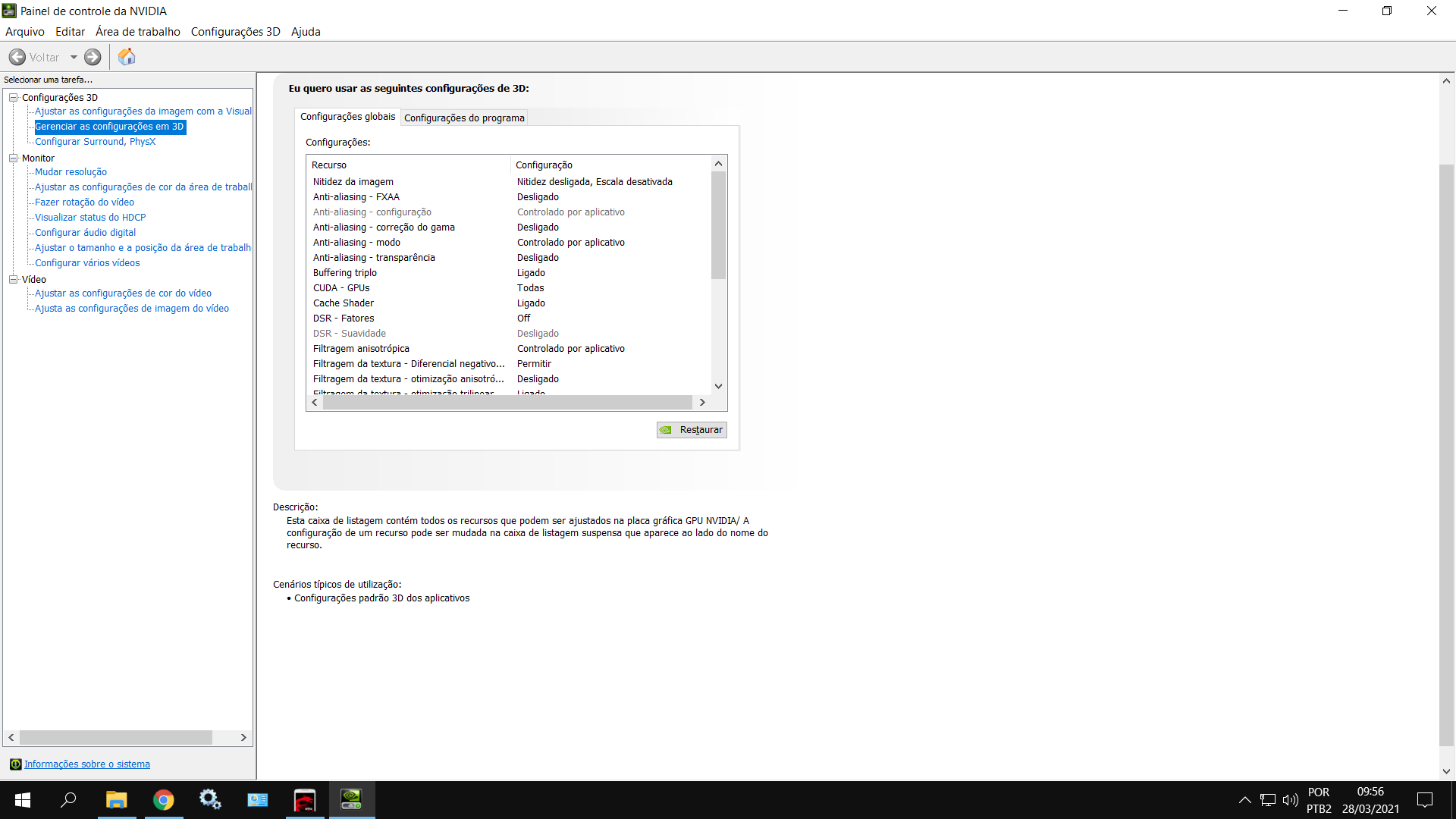The width and height of the screenshot is (1456, 819).
Task: Open Informações sobre o sistema link
Action: click(87, 764)
